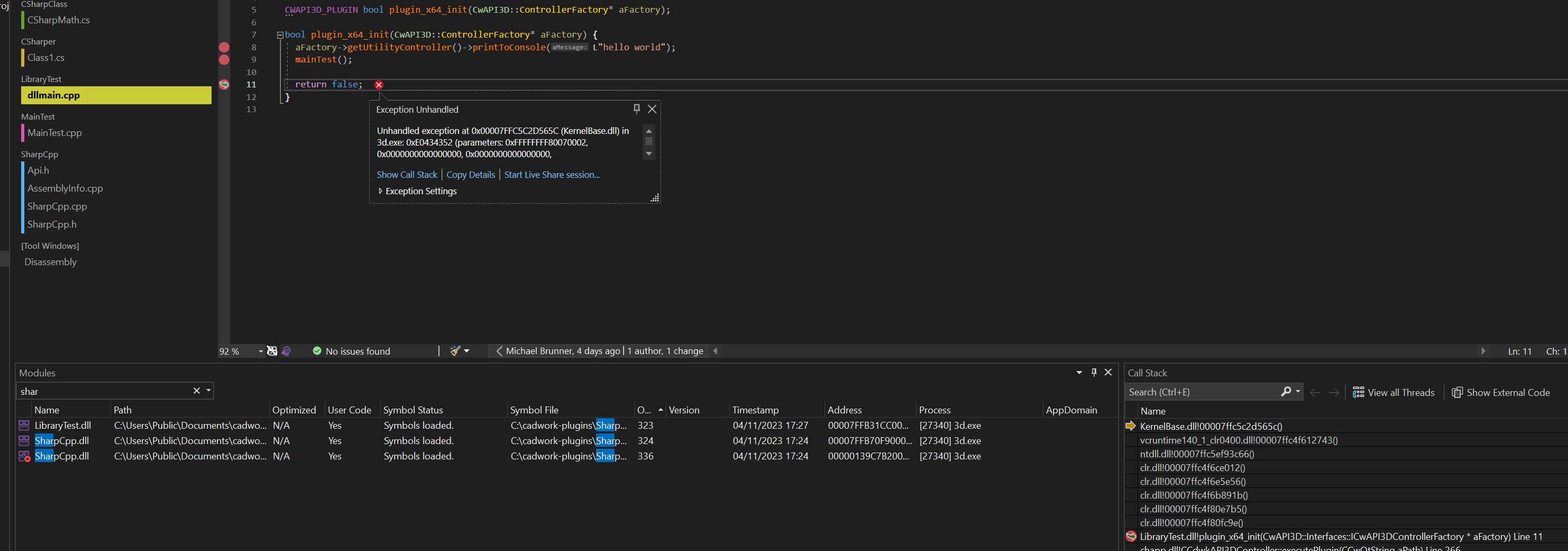Click the breakpoint dot on line 8
The height and width of the screenshot is (551, 1568).
click(x=224, y=47)
